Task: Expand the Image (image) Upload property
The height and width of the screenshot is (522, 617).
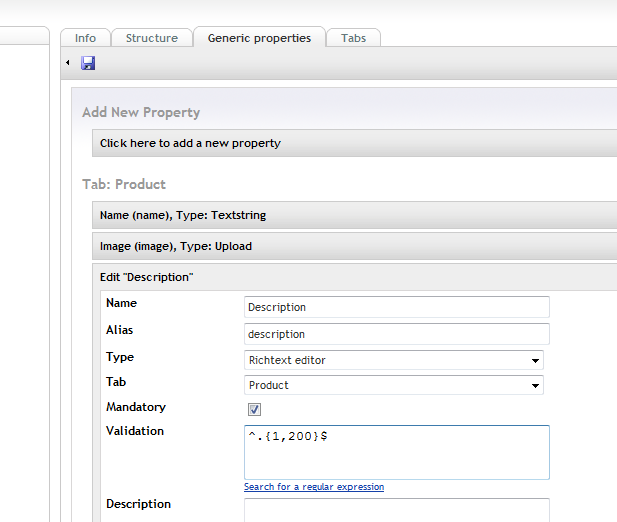Action: tap(355, 246)
